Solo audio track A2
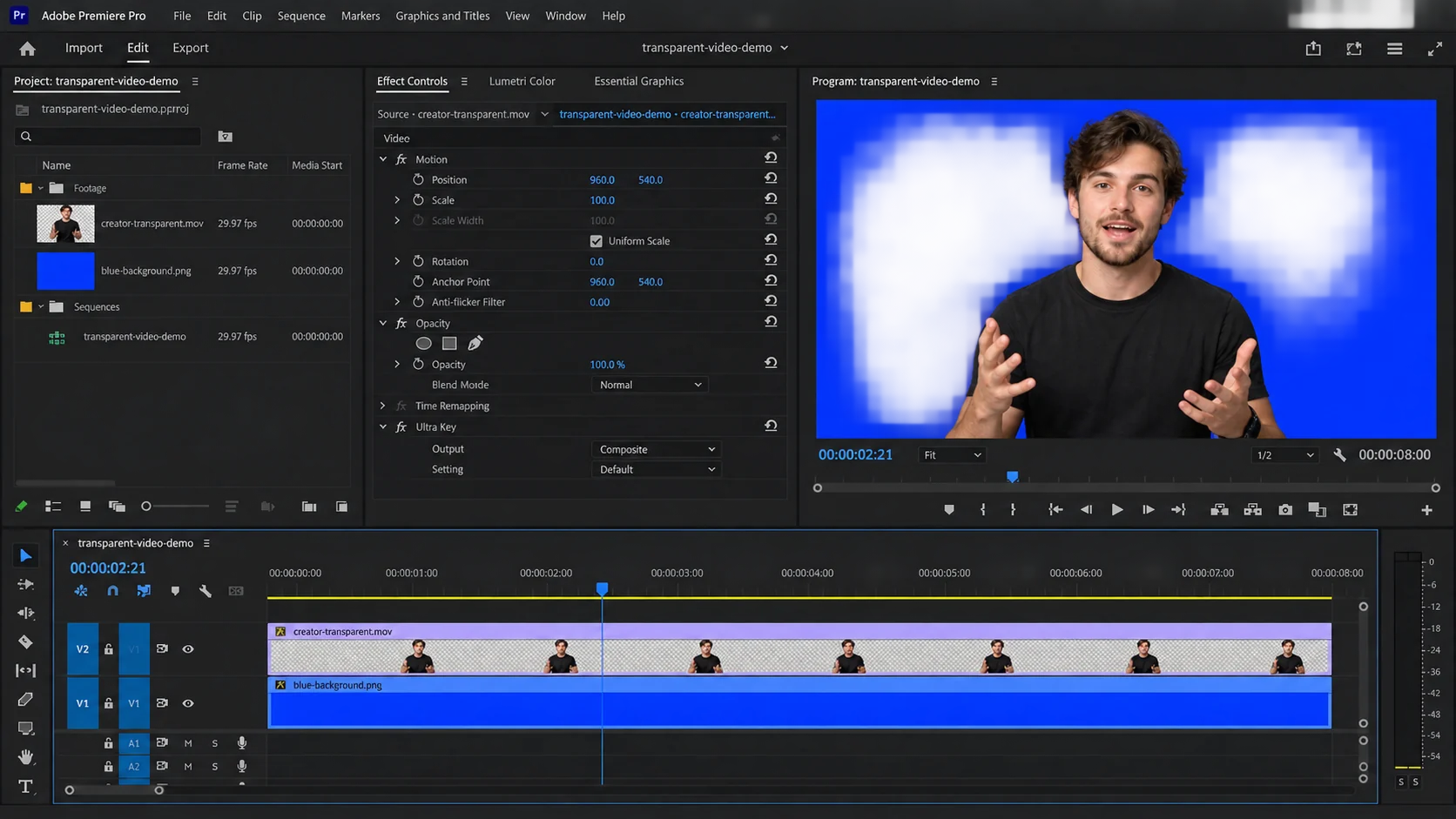Image resolution: width=1456 pixels, height=819 pixels. (x=215, y=767)
